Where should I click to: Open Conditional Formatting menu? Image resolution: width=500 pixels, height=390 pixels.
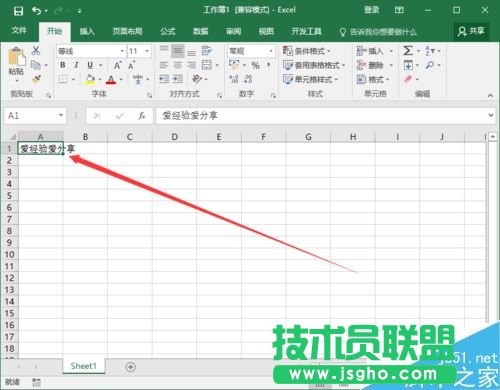coord(307,51)
